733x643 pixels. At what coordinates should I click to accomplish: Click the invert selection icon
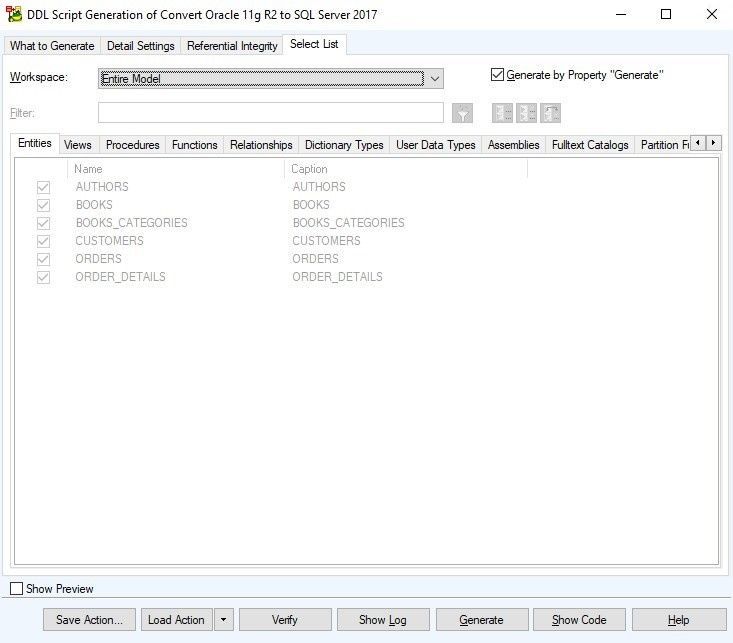(x=550, y=113)
